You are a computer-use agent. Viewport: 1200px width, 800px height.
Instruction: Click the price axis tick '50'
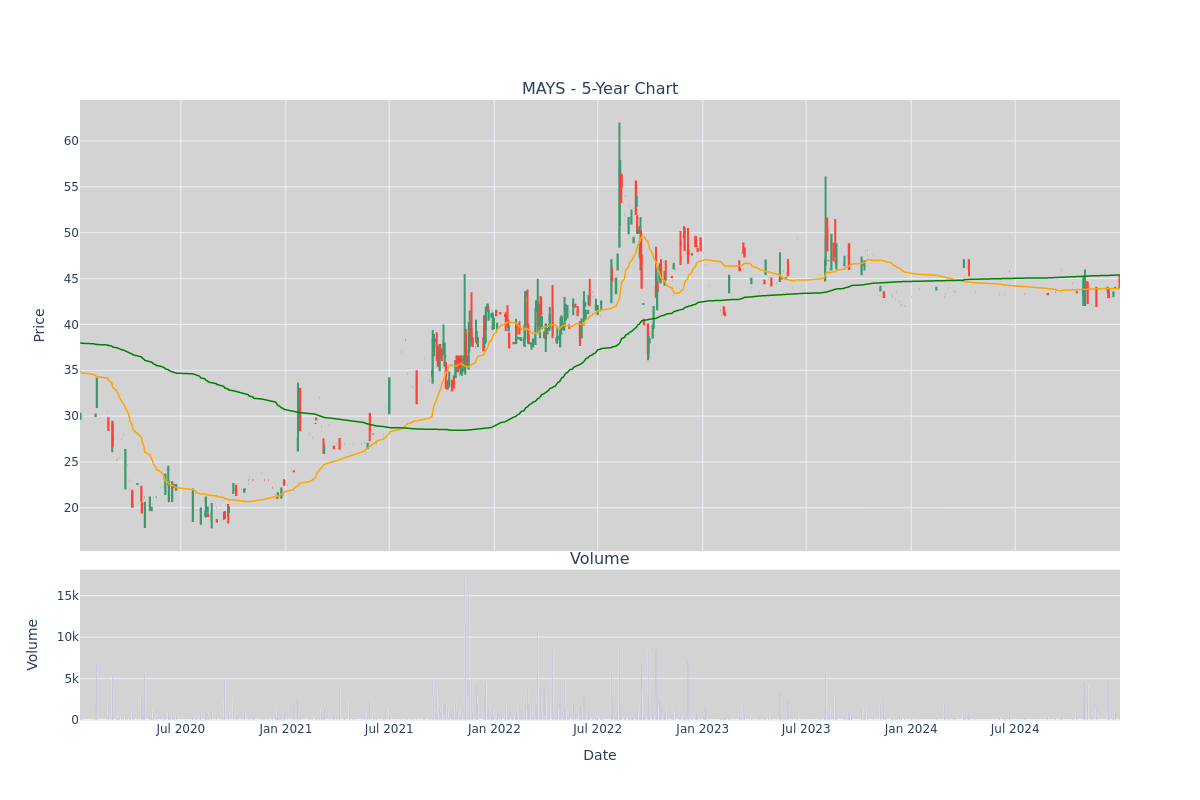point(71,233)
